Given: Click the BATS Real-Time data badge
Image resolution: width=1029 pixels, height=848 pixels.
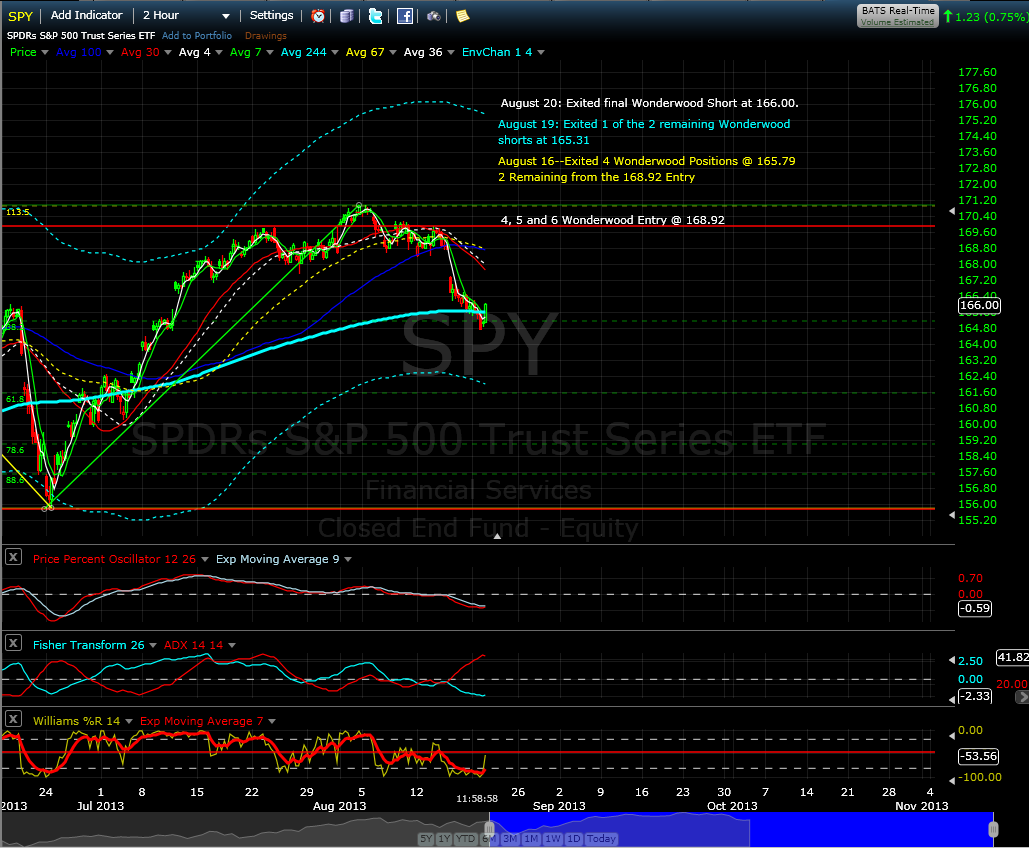Looking at the screenshot, I should [897, 16].
